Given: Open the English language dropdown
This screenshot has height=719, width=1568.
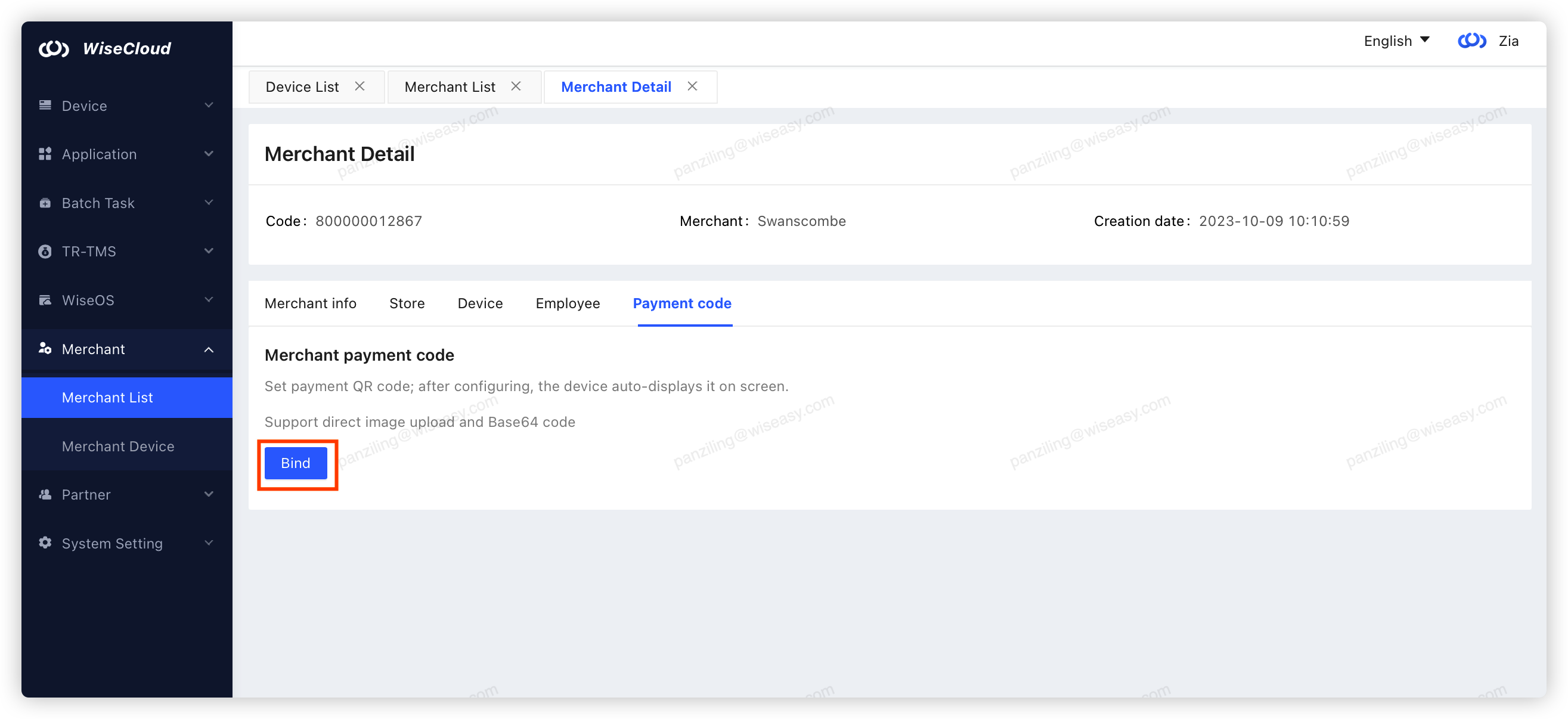Looking at the screenshot, I should pos(1396,41).
